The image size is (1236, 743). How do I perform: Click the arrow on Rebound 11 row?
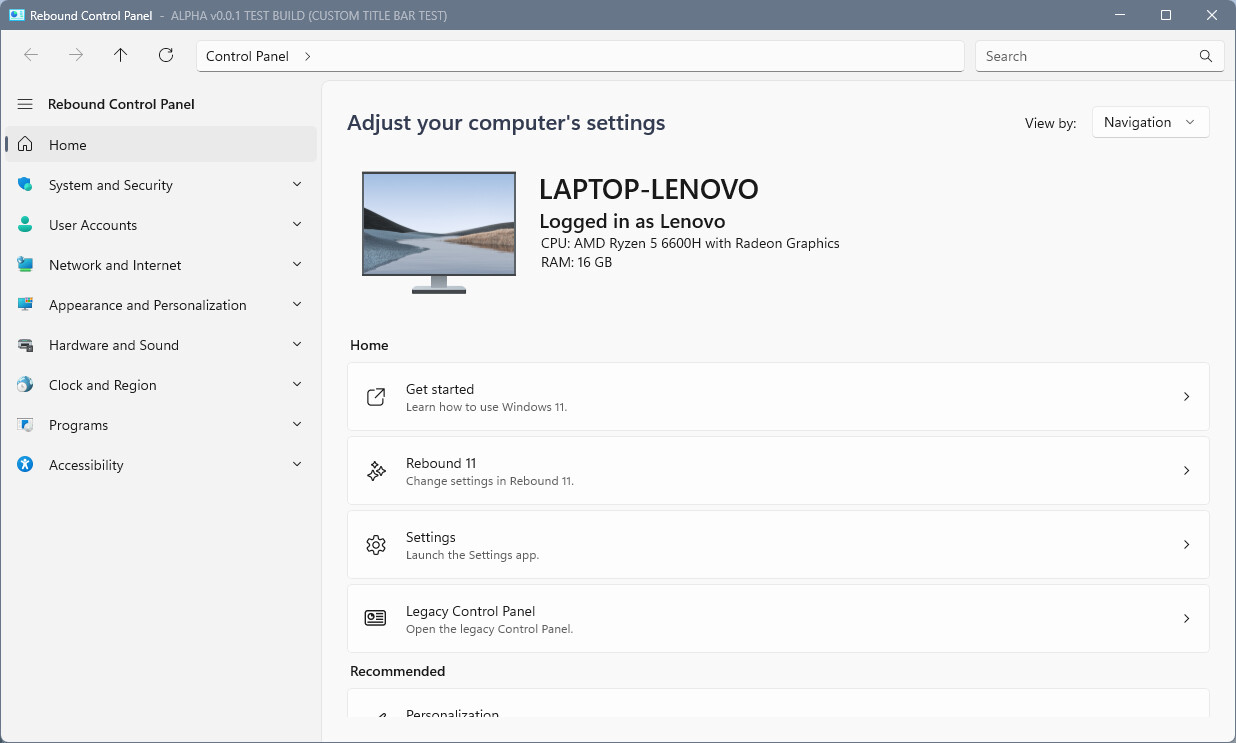[x=1186, y=471]
